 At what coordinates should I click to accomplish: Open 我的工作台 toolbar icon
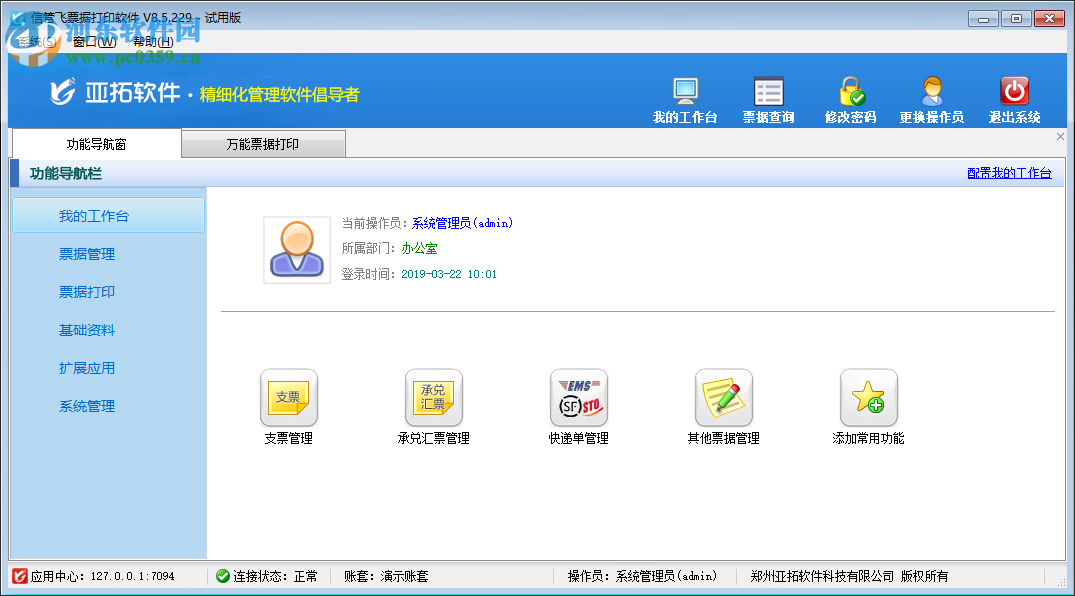pyautogui.click(x=685, y=91)
